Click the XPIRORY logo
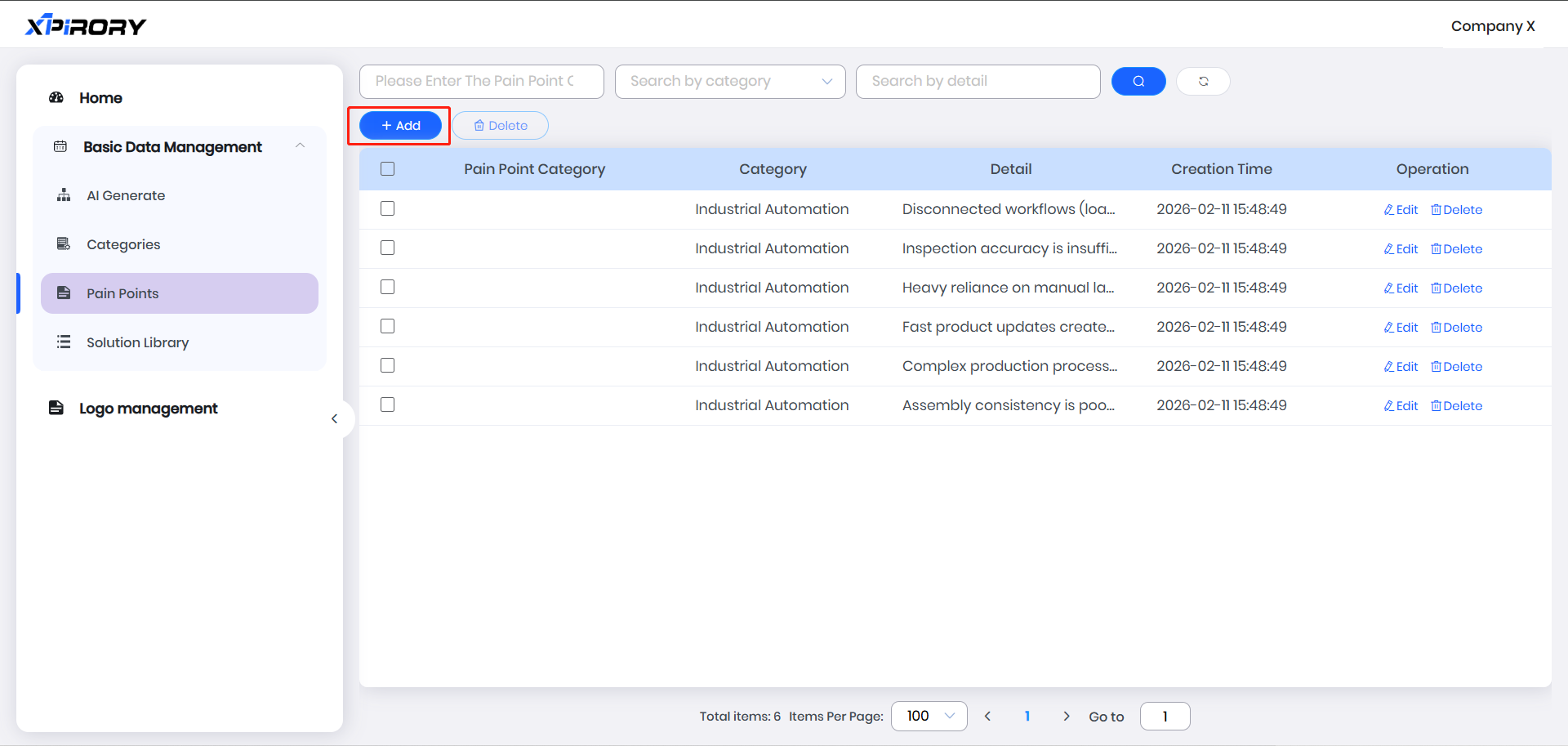This screenshot has height=746, width=1568. [86, 26]
